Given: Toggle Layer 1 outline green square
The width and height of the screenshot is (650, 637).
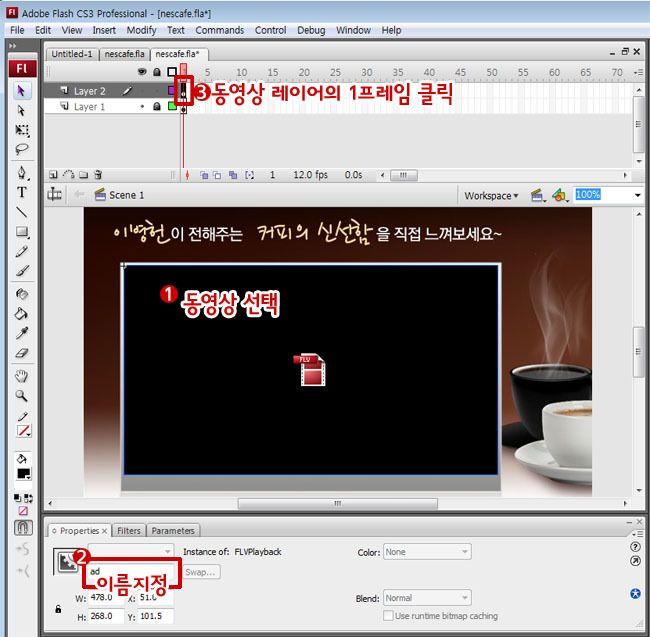Looking at the screenshot, I should [172, 107].
